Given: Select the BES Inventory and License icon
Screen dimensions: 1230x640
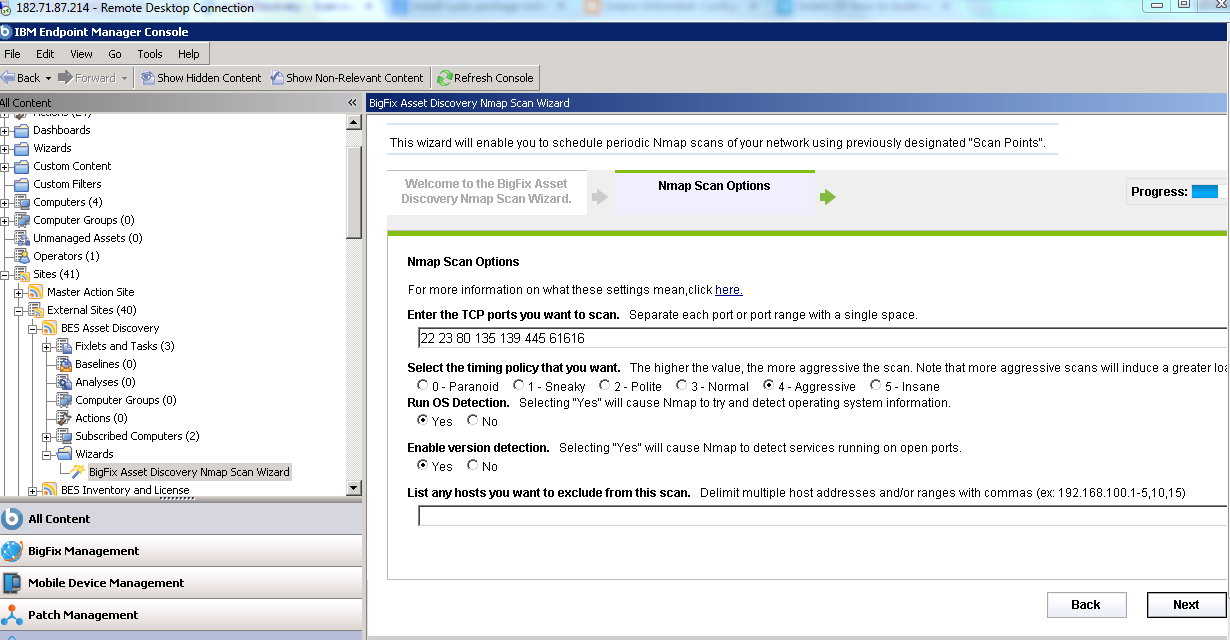Looking at the screenshot, I should pyautogui.click(x=50, y=490).
